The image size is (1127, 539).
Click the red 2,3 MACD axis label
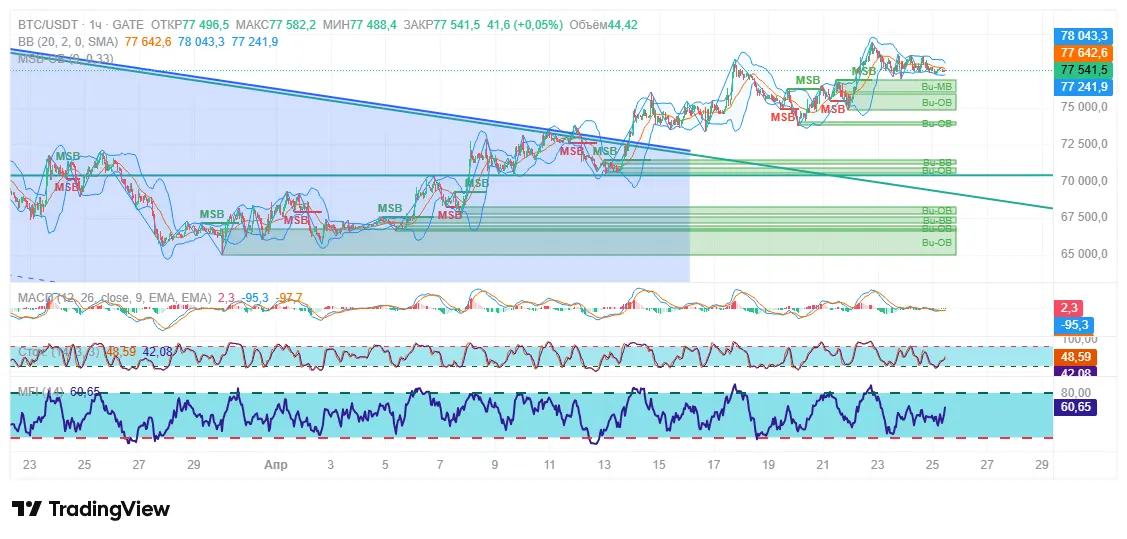[1069, 308]
